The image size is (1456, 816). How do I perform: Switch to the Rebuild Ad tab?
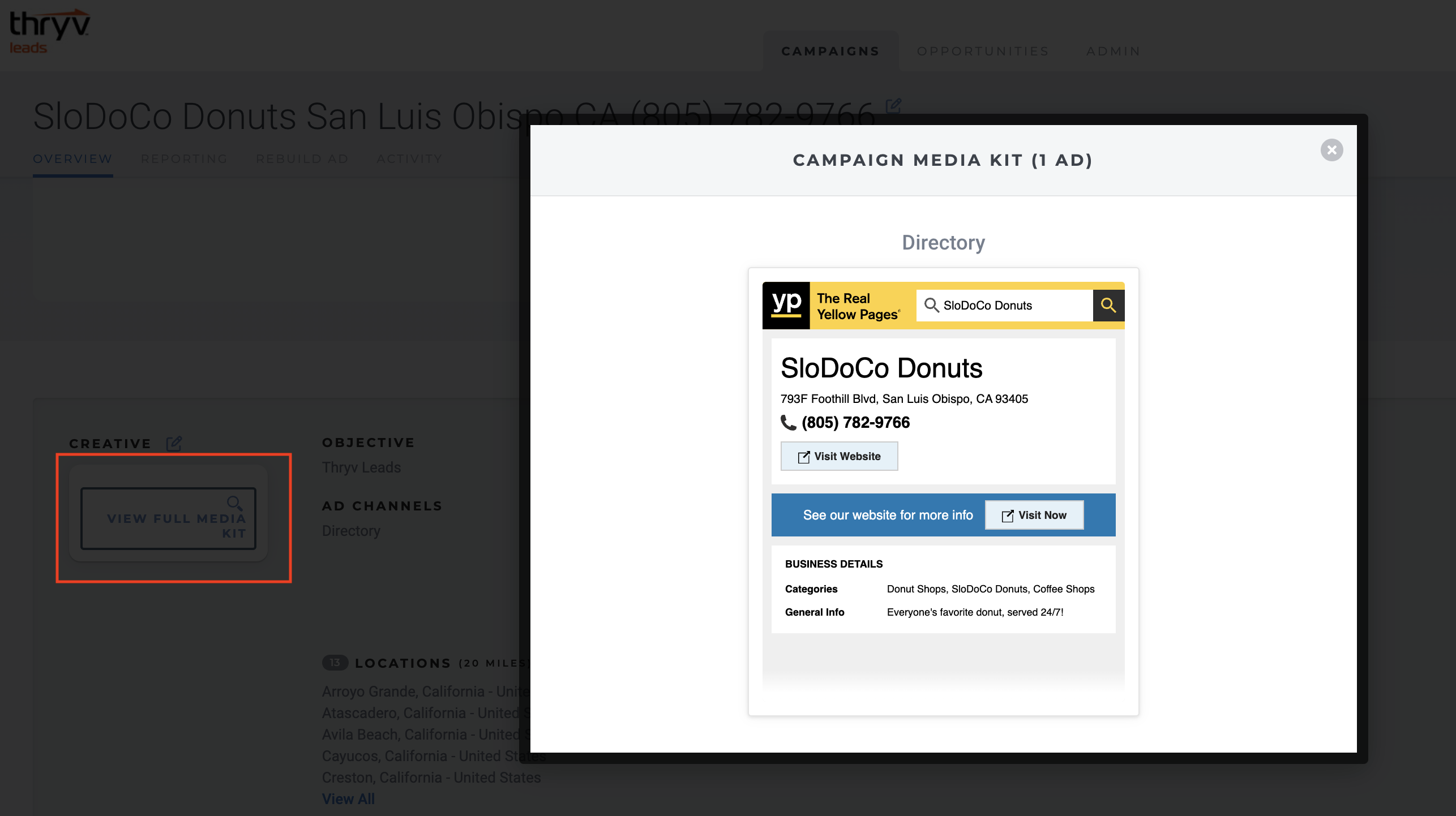click(302, 159)
